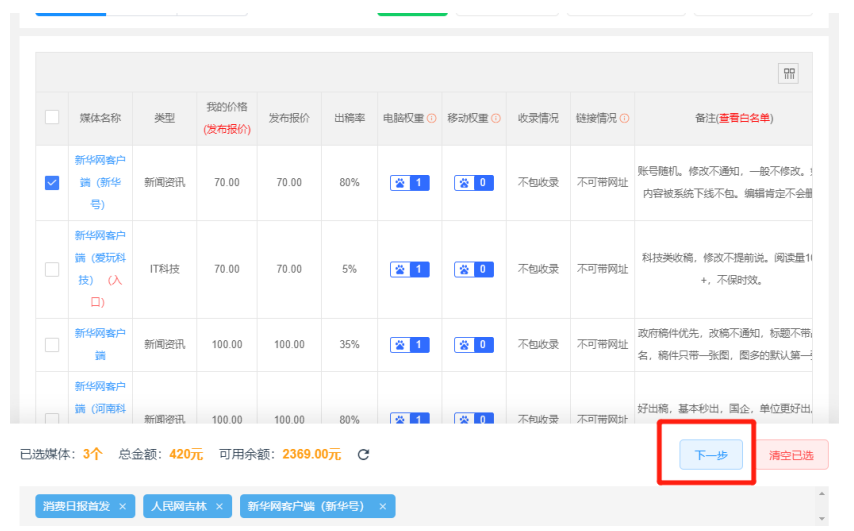Toggle the select-all checkbox in table header

tap(52, 117)
